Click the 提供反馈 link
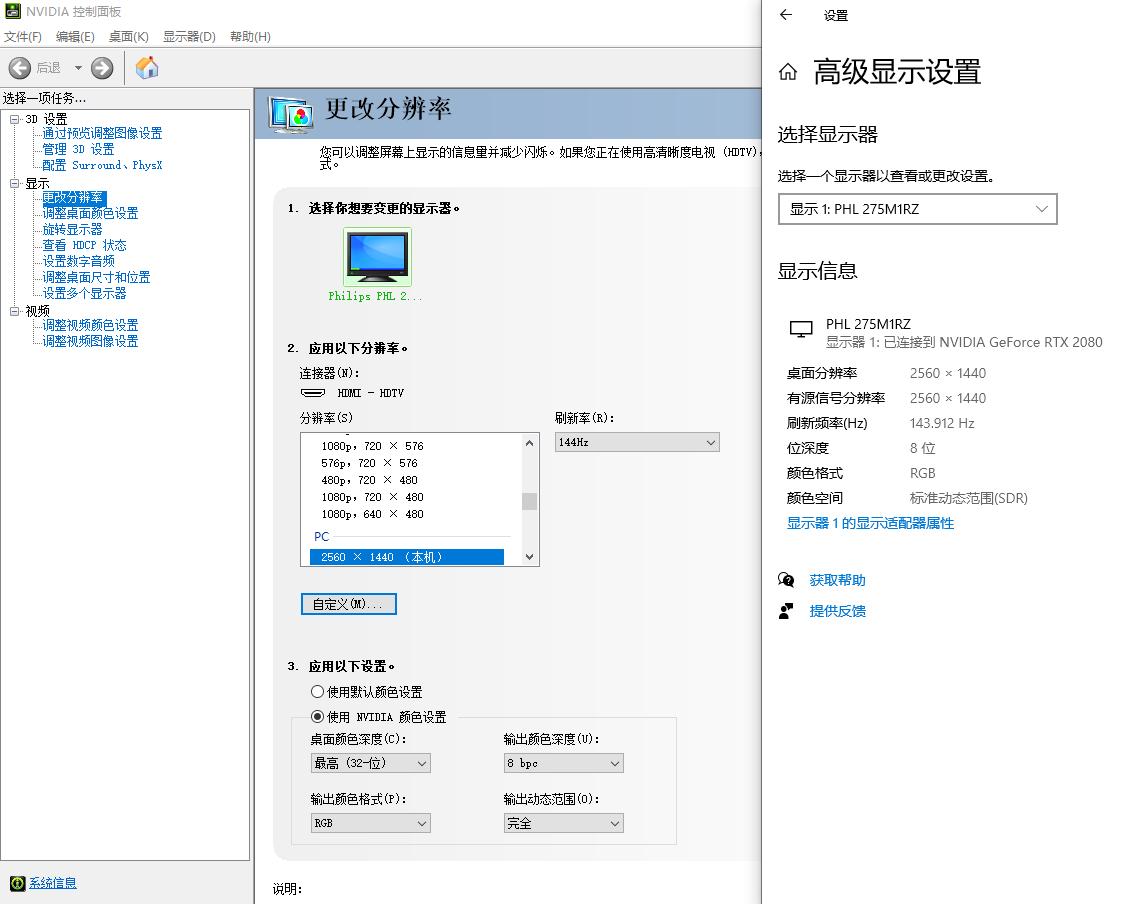This screenshot has height=904, width=1140. [837, 611]
